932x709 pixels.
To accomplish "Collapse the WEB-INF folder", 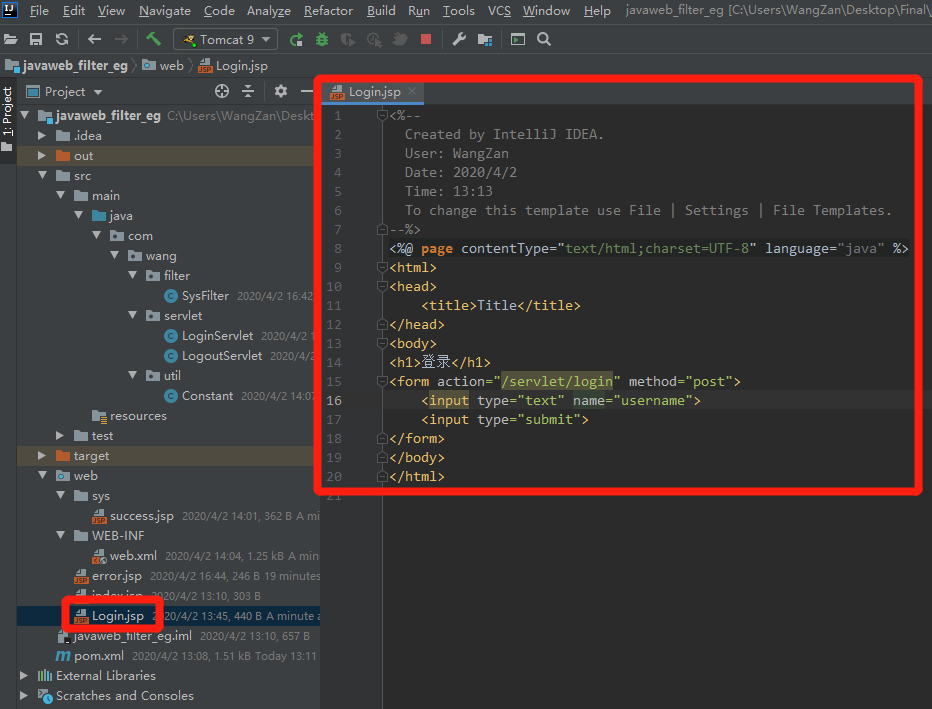I will (61, 535).
